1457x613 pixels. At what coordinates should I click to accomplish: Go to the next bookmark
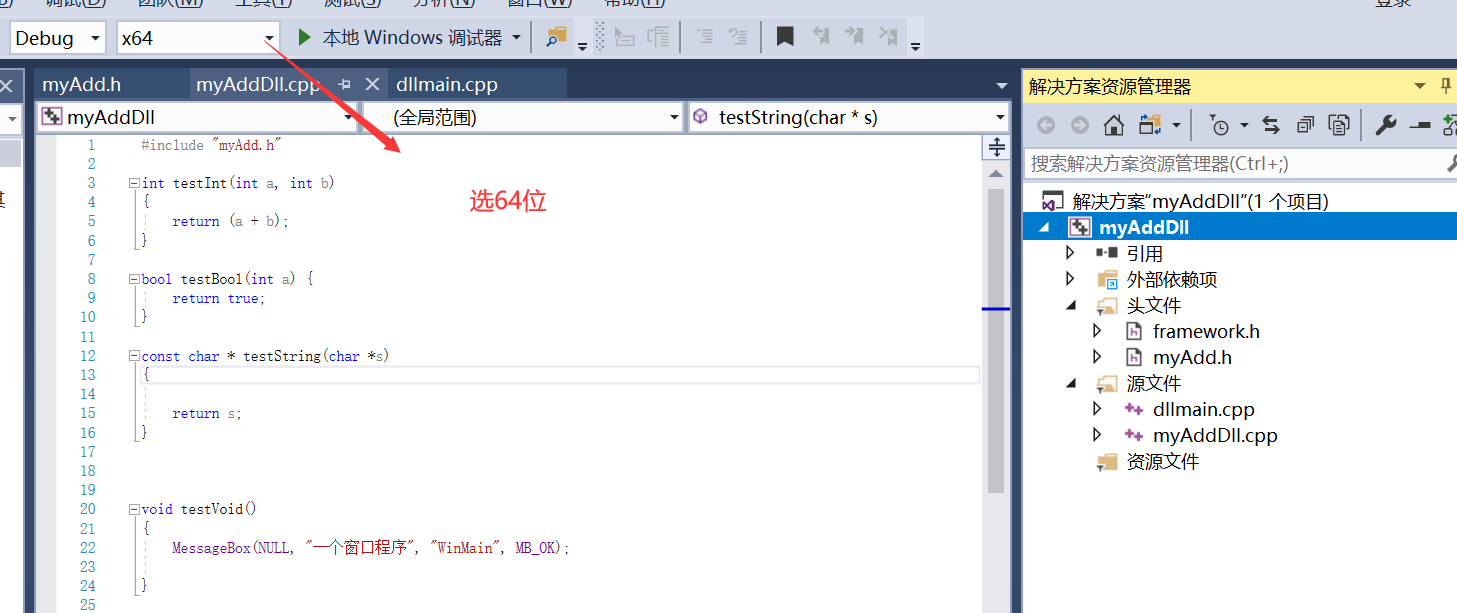tap(854, 36)
